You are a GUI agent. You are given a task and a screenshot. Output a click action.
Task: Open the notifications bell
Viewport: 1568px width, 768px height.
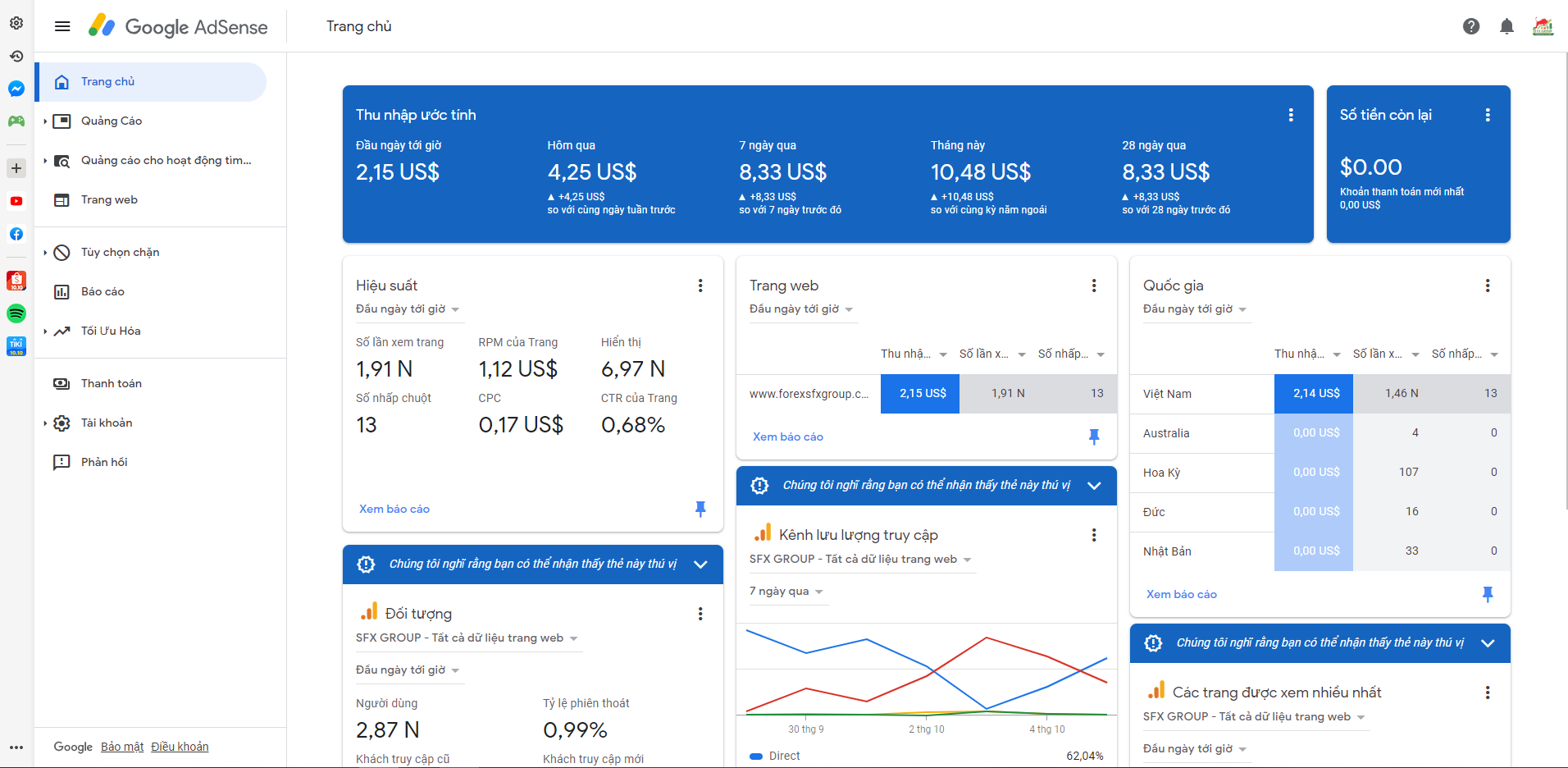tap(1506, 26)
